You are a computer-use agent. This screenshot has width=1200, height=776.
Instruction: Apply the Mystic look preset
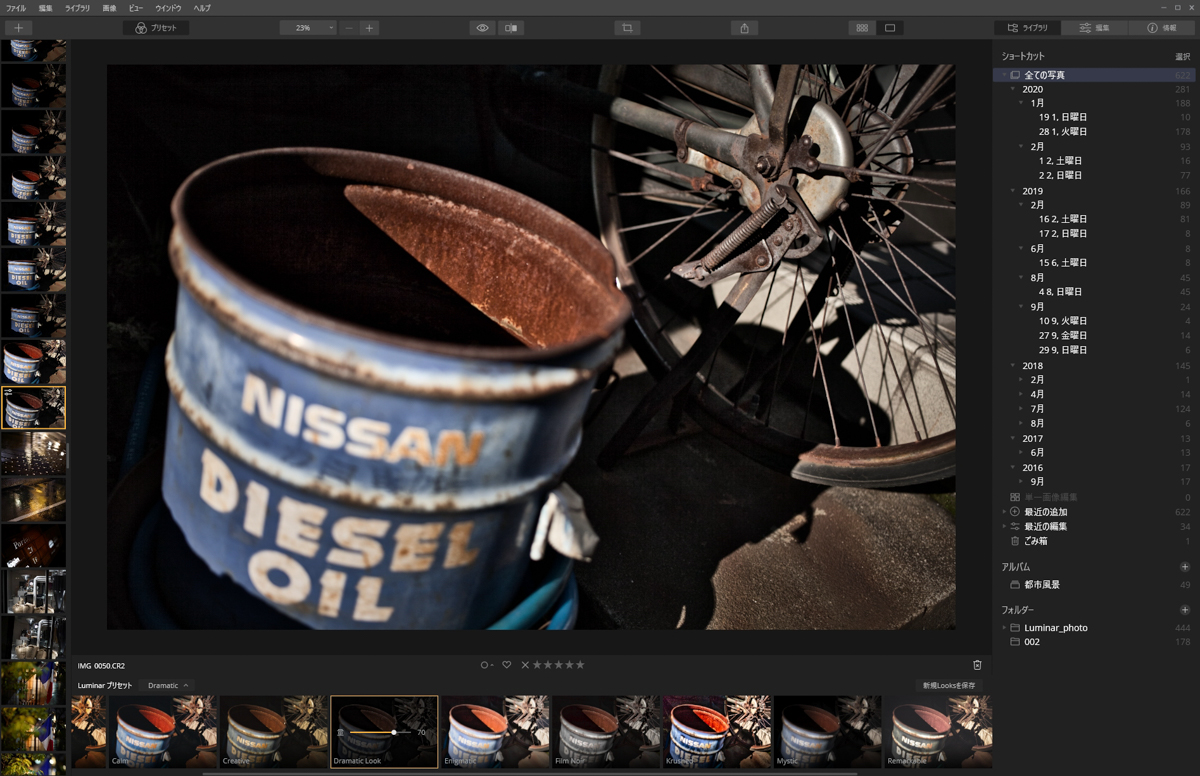click(x=827, y=732)
